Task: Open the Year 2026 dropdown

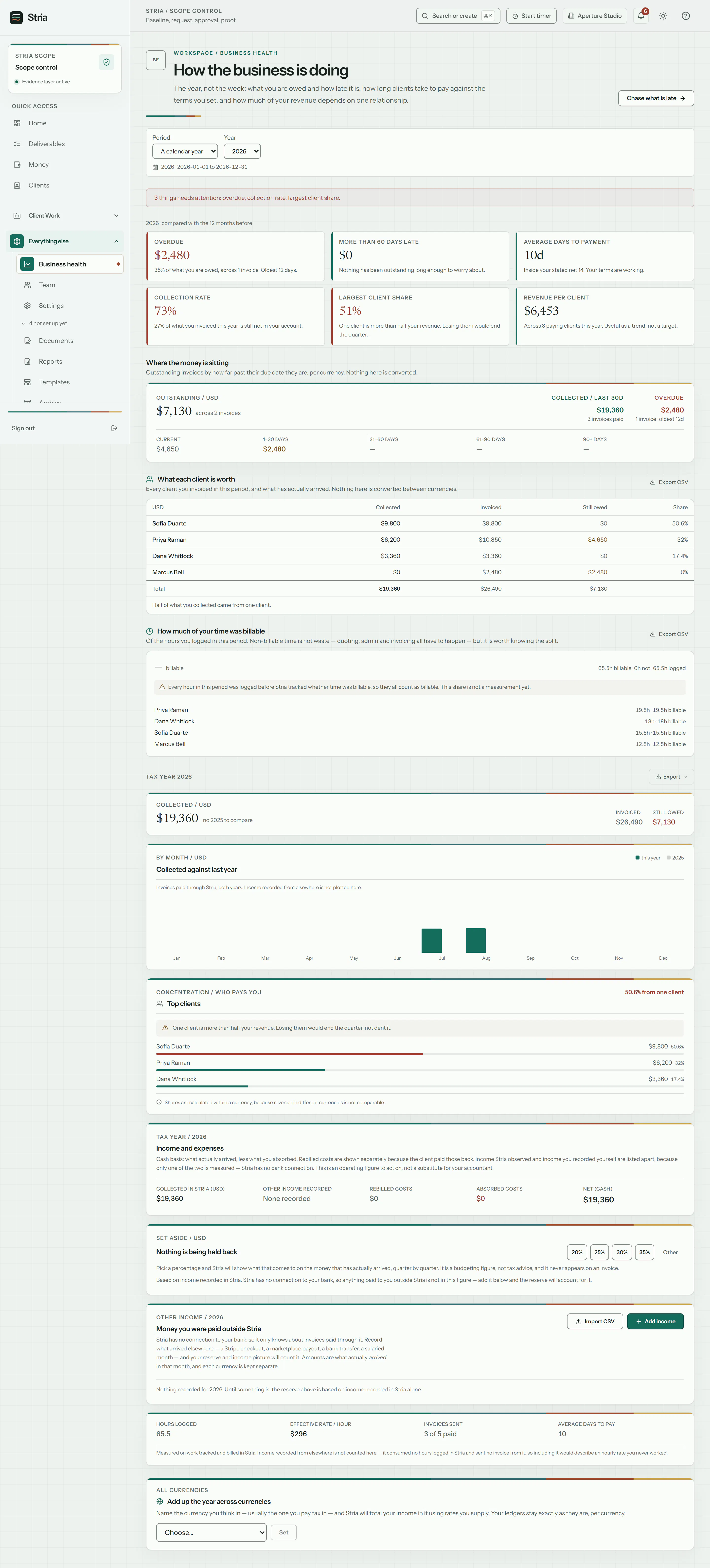Action: [x=242, y=151]
